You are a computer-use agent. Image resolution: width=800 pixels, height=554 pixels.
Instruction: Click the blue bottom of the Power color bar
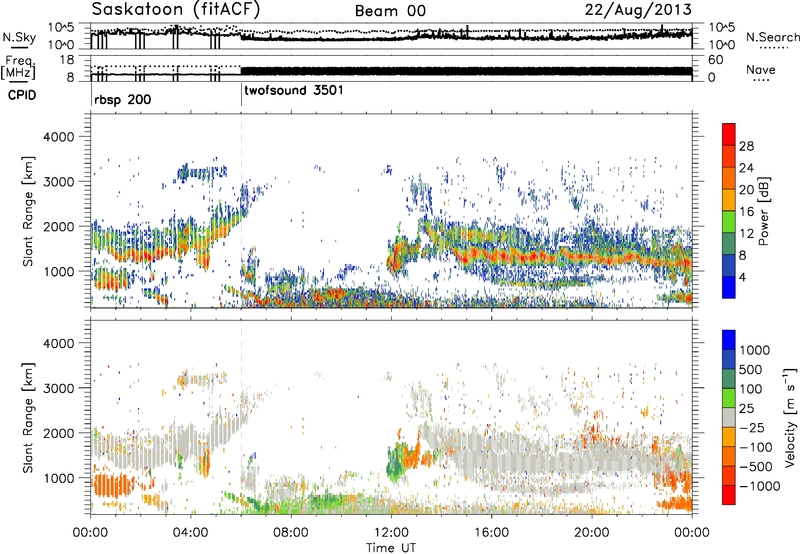coord(729,287)
